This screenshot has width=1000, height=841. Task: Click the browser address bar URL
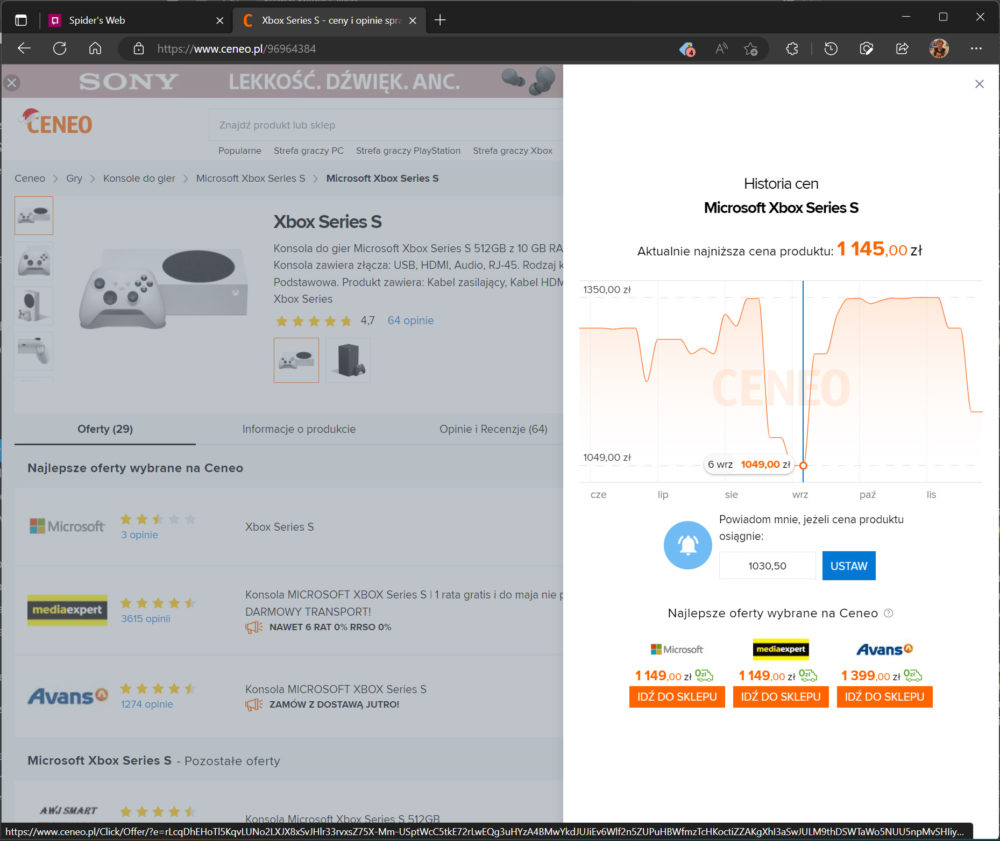(237, 49)
